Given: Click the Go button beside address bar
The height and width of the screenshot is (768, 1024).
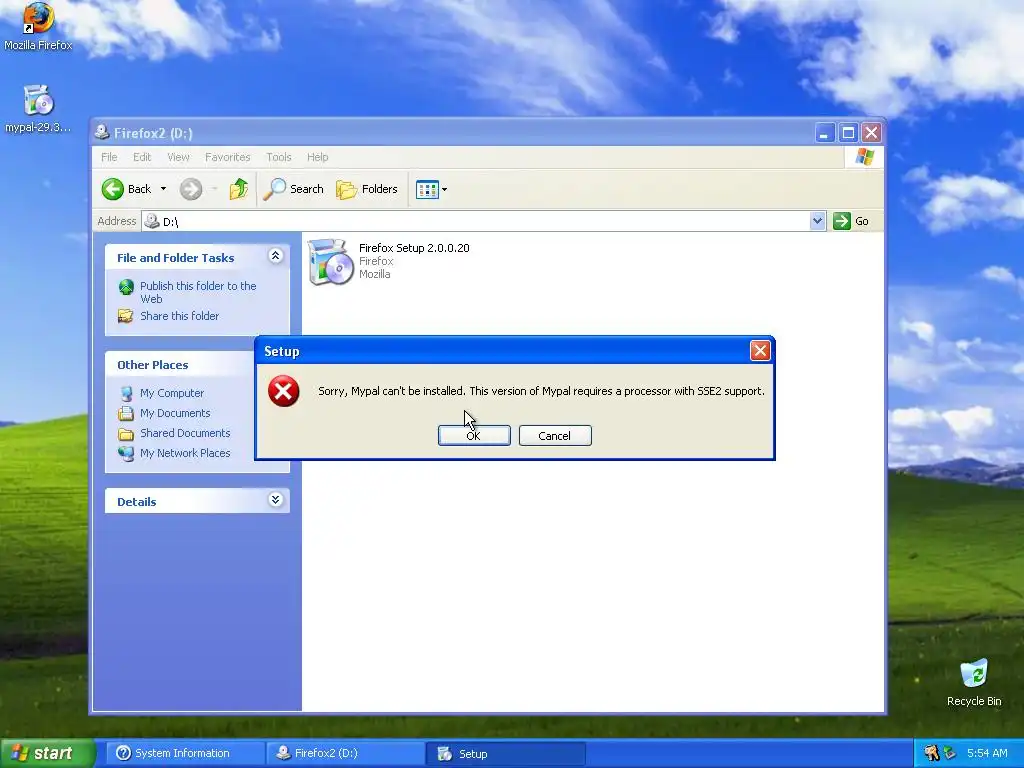Looking at the screenshot, I should click(852, 221).
